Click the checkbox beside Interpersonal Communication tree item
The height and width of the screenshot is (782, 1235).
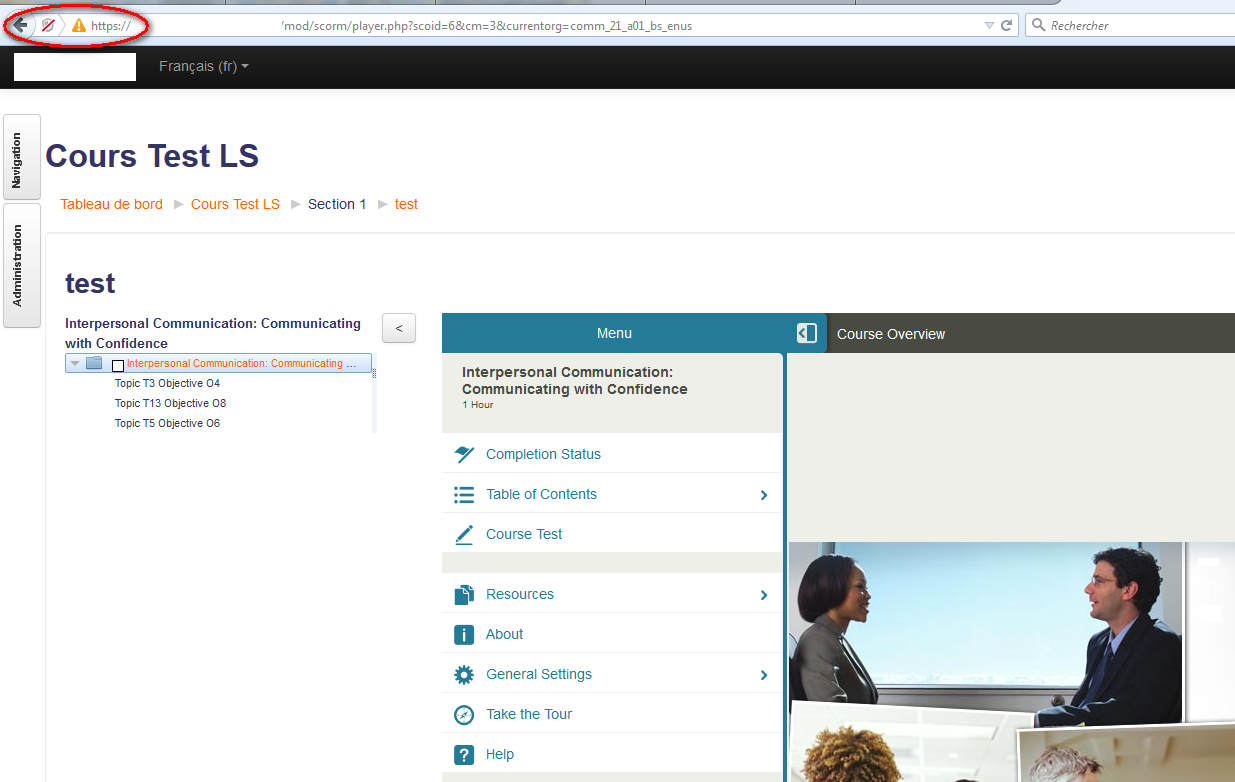[117, 365]
